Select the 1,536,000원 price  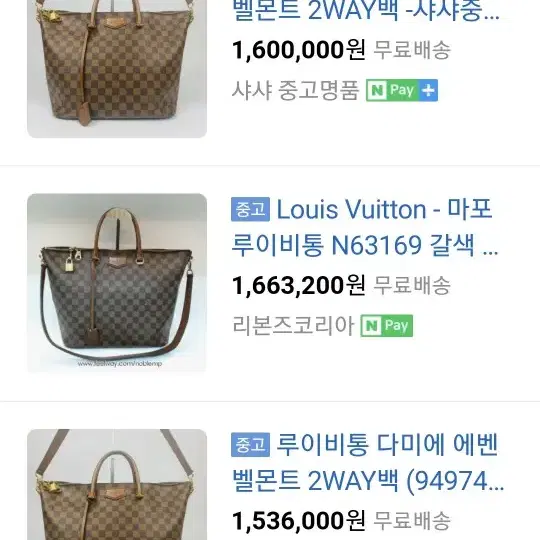299,521
